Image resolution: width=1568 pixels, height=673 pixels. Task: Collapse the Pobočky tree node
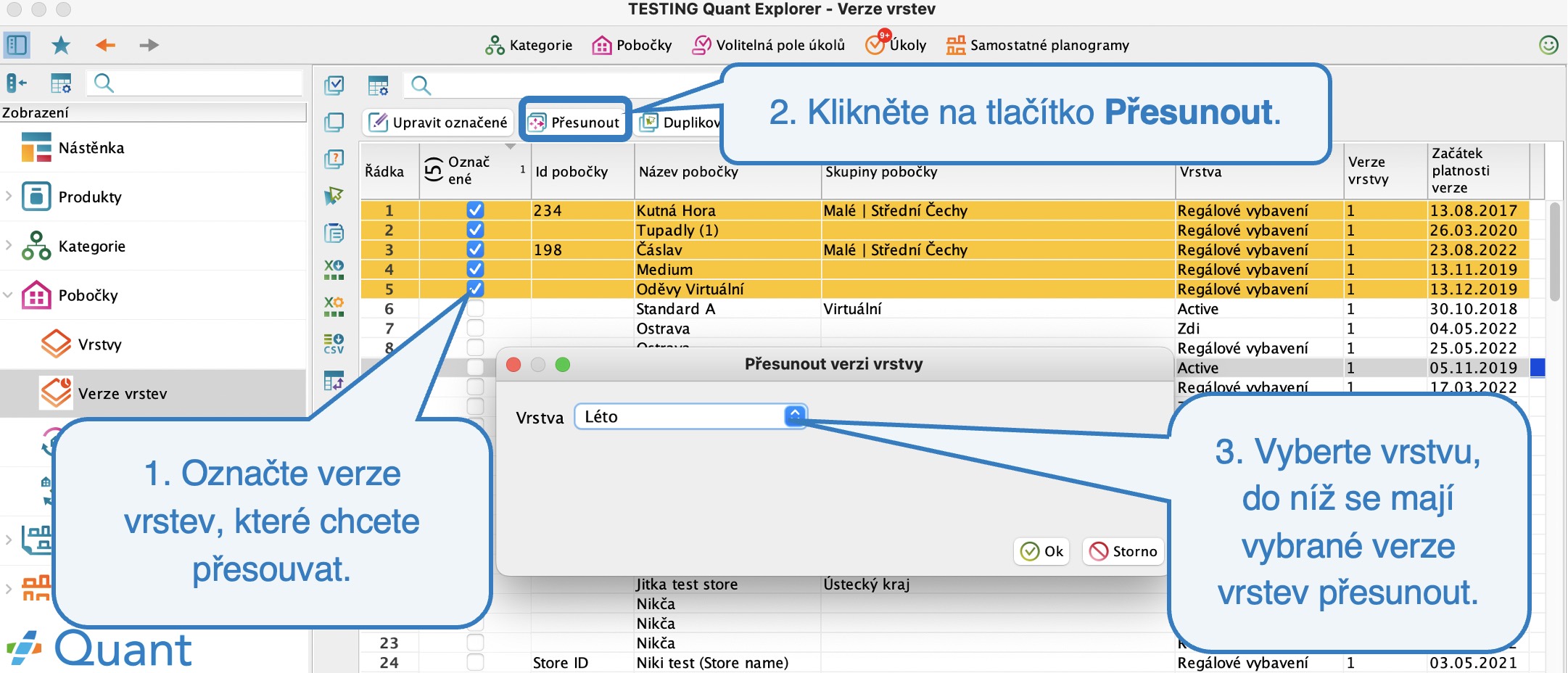[x=9, y=294]
